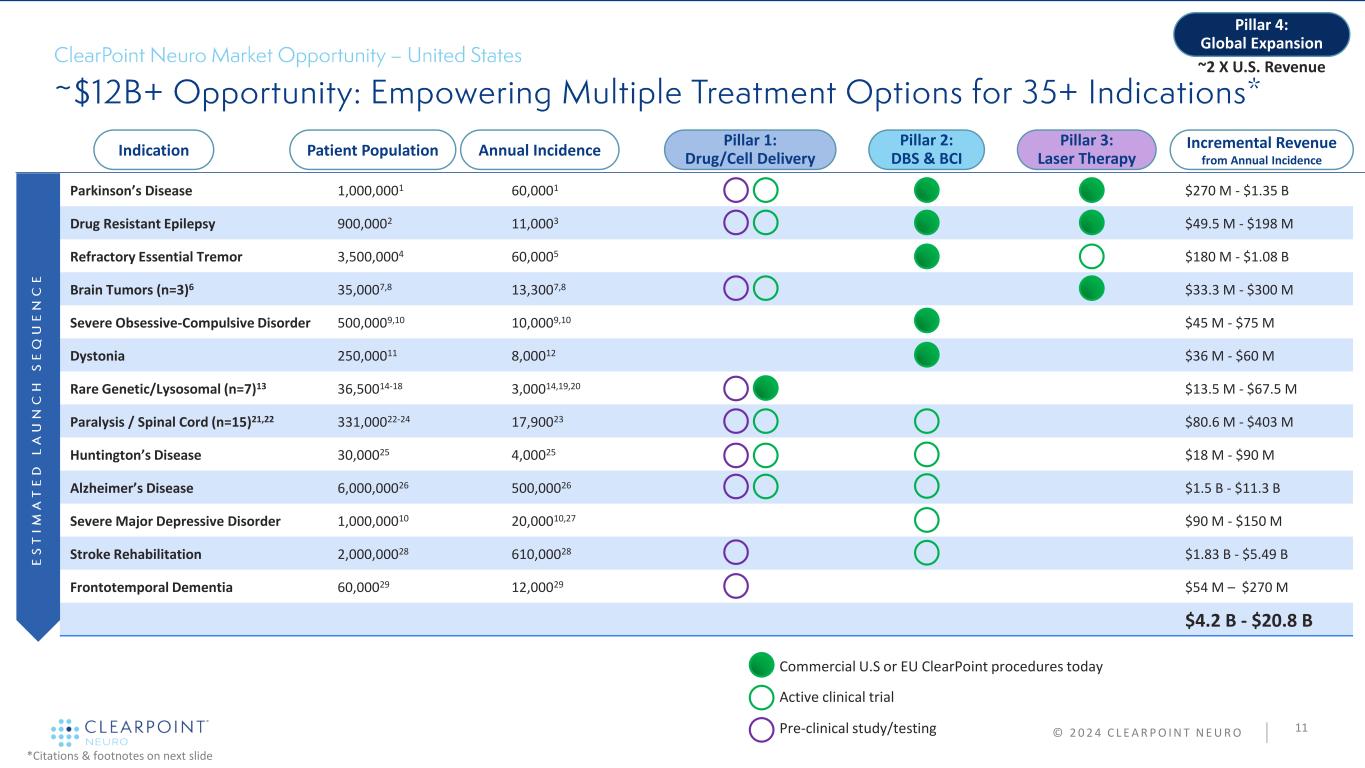Click the Pillar 1: Drug/Cell Delivery header
Screen dimensions: 1365x768
(x=750, y=150)
